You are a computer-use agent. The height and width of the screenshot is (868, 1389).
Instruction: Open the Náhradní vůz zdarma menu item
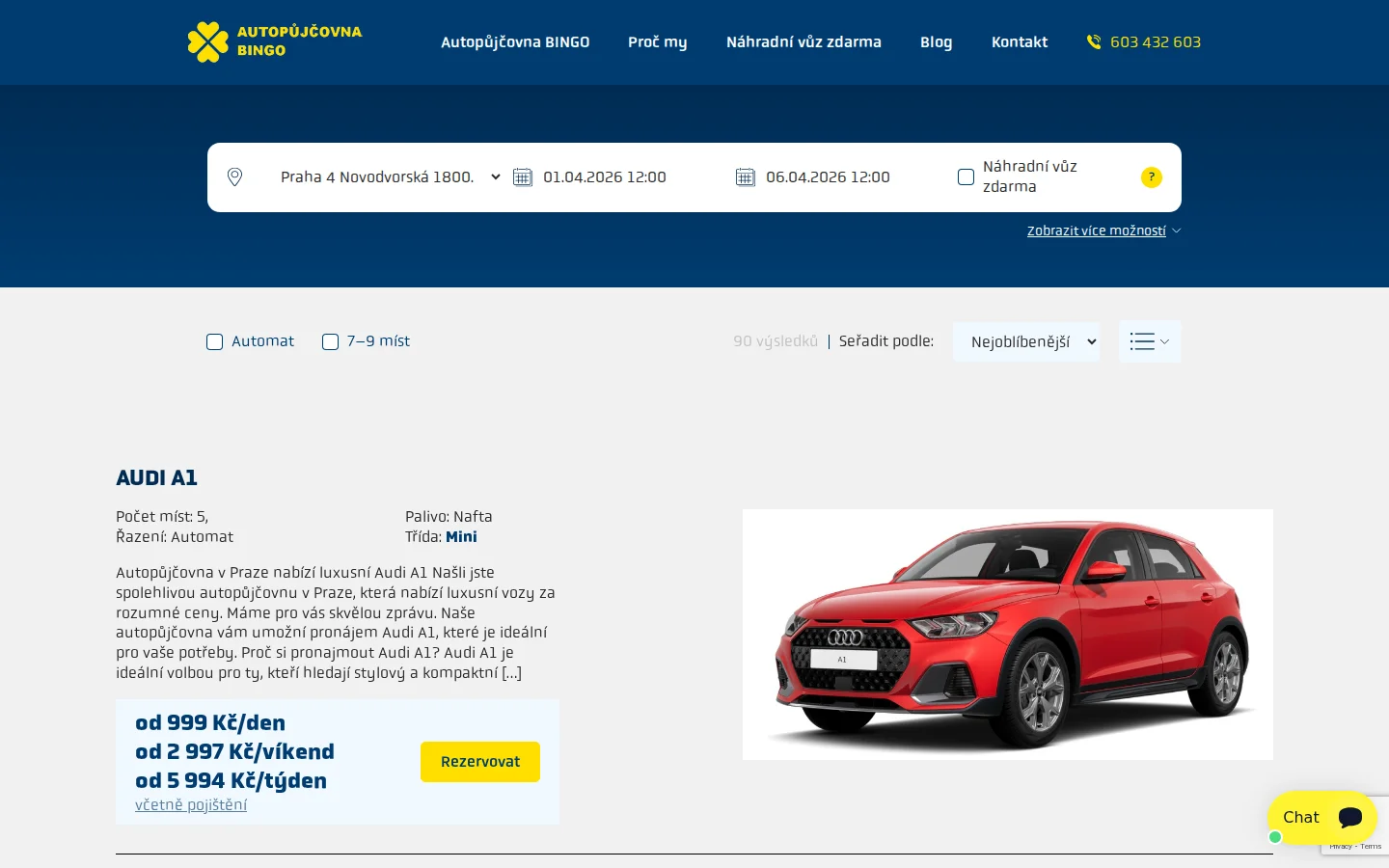[803, 41]
